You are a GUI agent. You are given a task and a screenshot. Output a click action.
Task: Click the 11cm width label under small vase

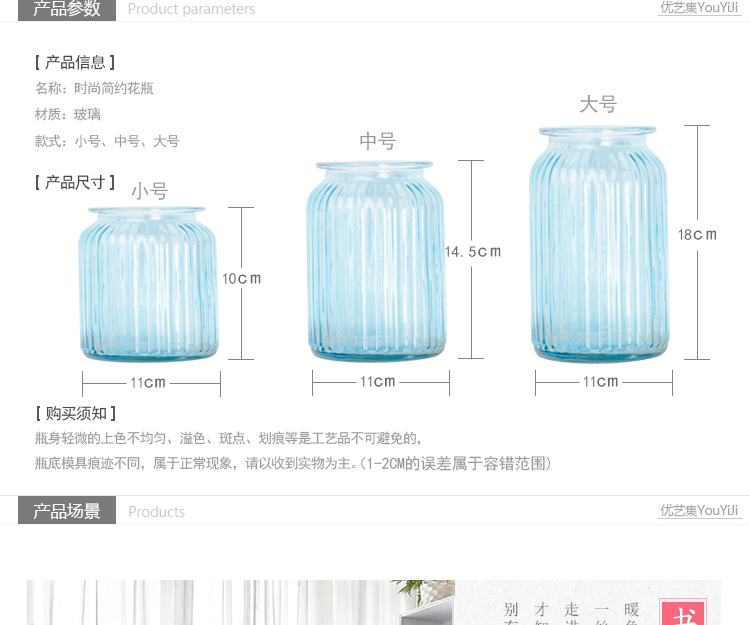(x=148, y=383)
